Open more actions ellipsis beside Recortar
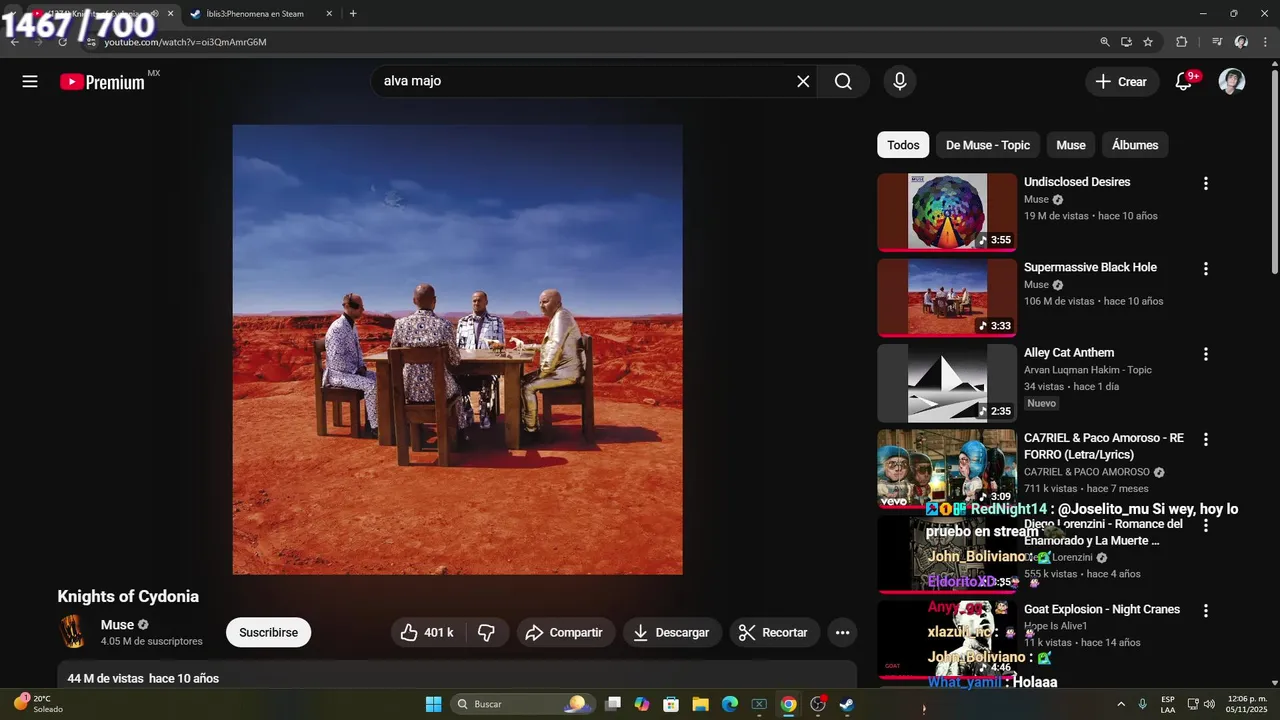1280x720 pixels. tap(842, 632)
